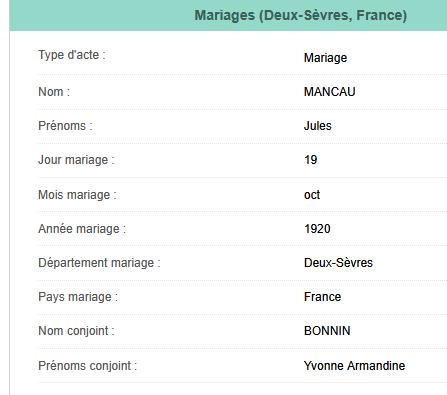Select the Type d'acte label
This screenshot has width=447, height=395.
click(x=72, y=55)
